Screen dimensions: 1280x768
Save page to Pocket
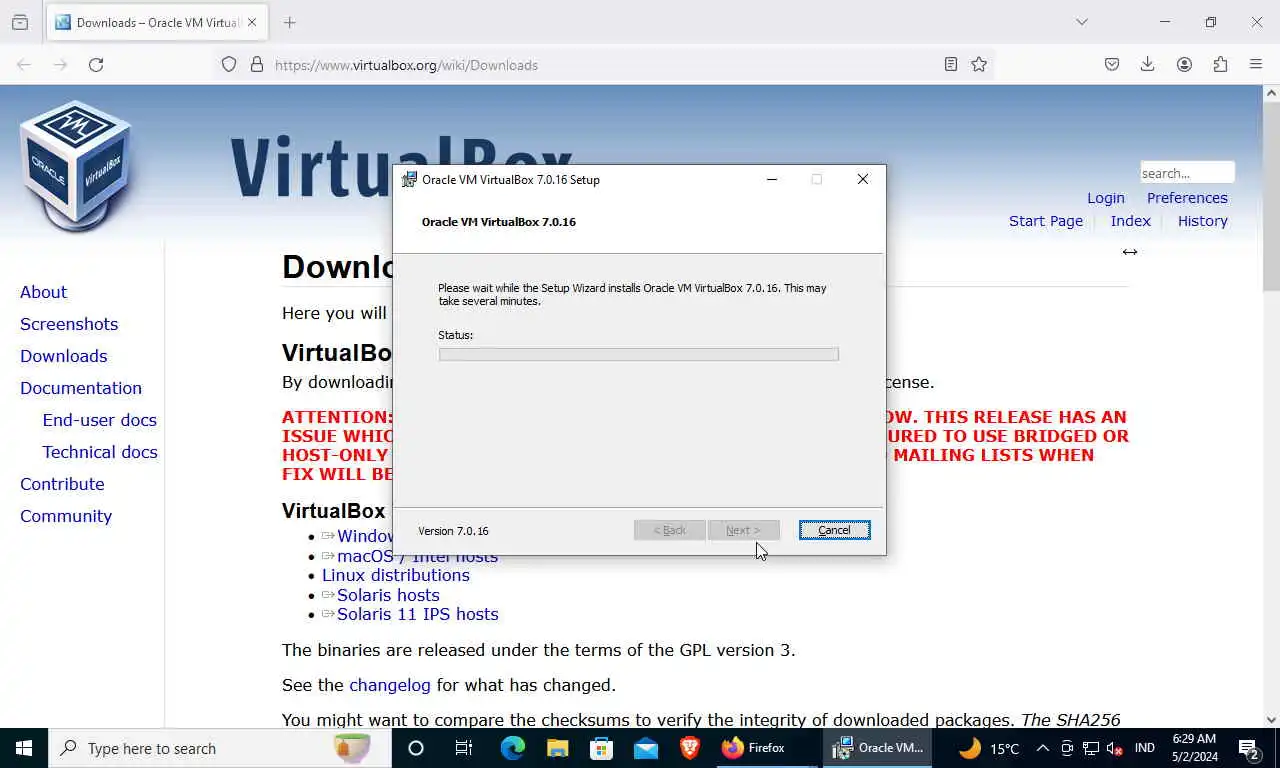1112,65
